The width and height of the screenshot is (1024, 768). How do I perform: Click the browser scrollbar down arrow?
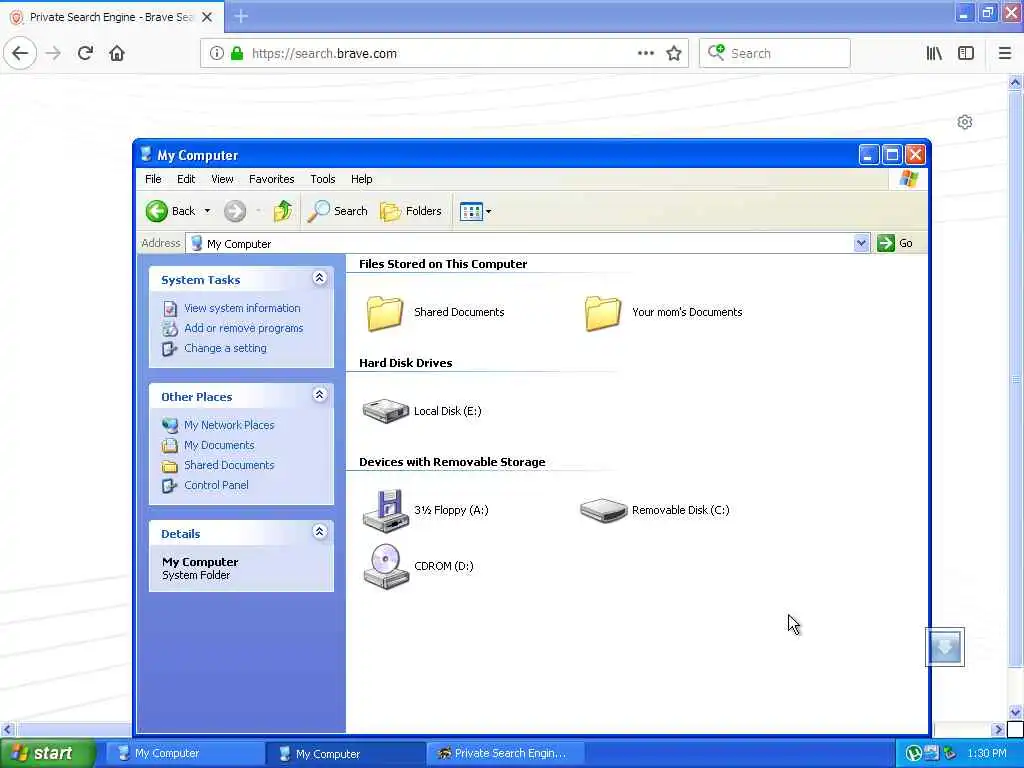(1015, 712)
